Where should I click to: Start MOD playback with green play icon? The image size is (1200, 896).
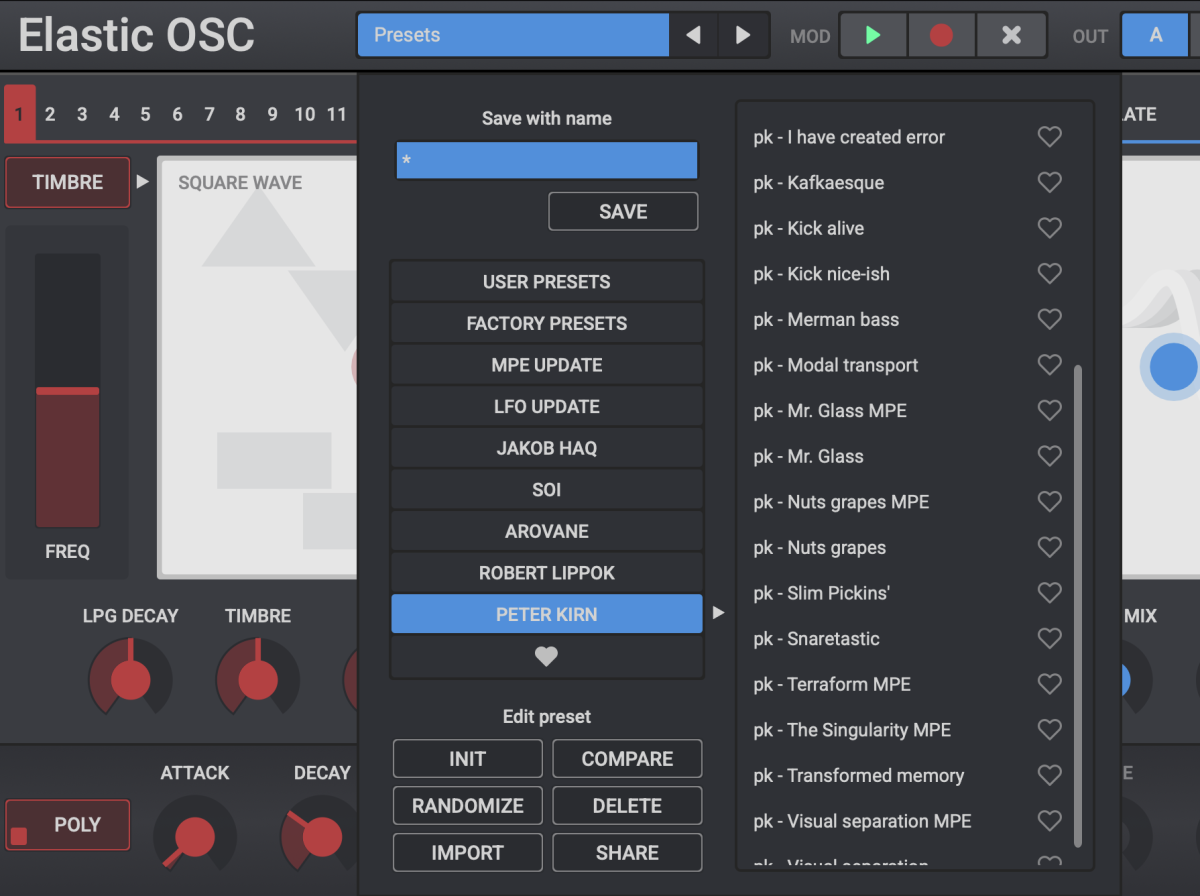pyautogui.click(x=873, y=35)
